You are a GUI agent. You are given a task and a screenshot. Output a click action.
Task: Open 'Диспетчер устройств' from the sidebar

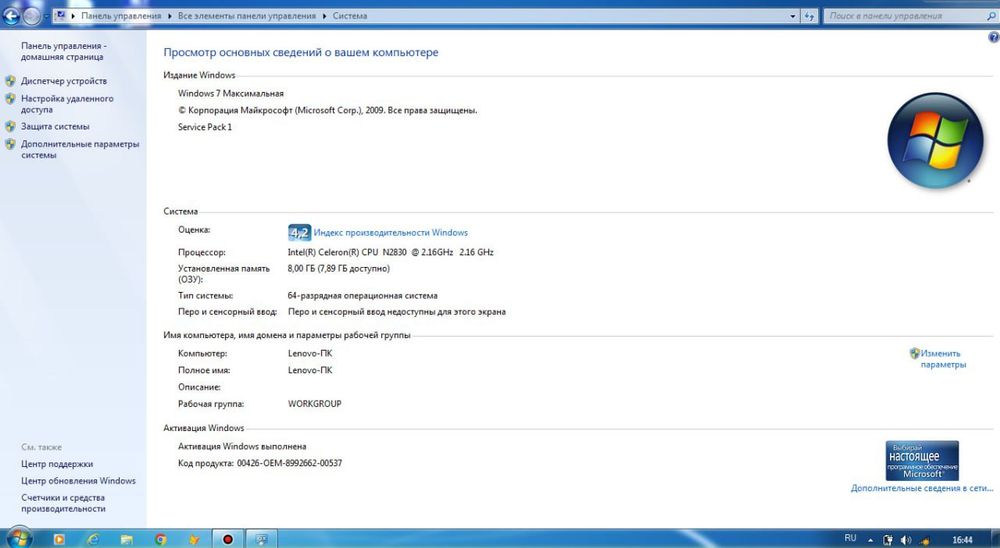pyautogui.click(x=64, y=81)
